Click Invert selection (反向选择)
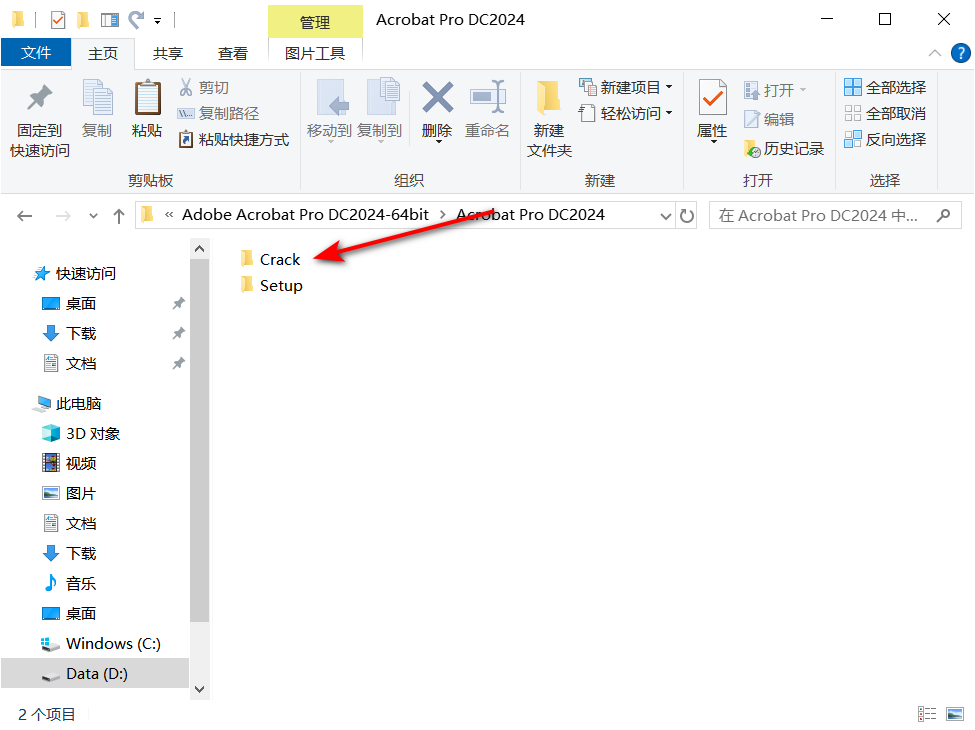Screen dimensions: 975x730 [885, 140]
